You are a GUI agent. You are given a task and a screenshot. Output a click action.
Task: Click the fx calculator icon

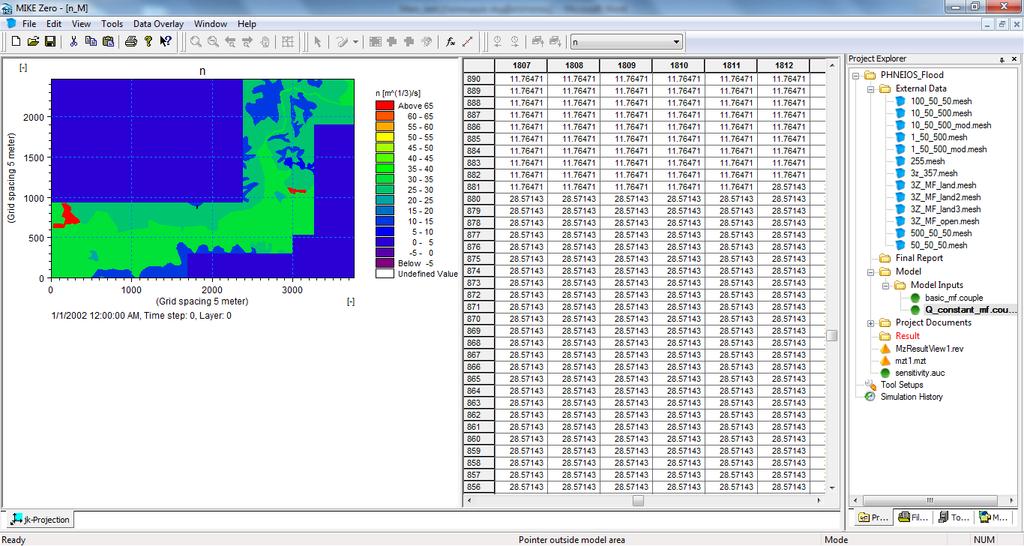[x=450, y=41]
